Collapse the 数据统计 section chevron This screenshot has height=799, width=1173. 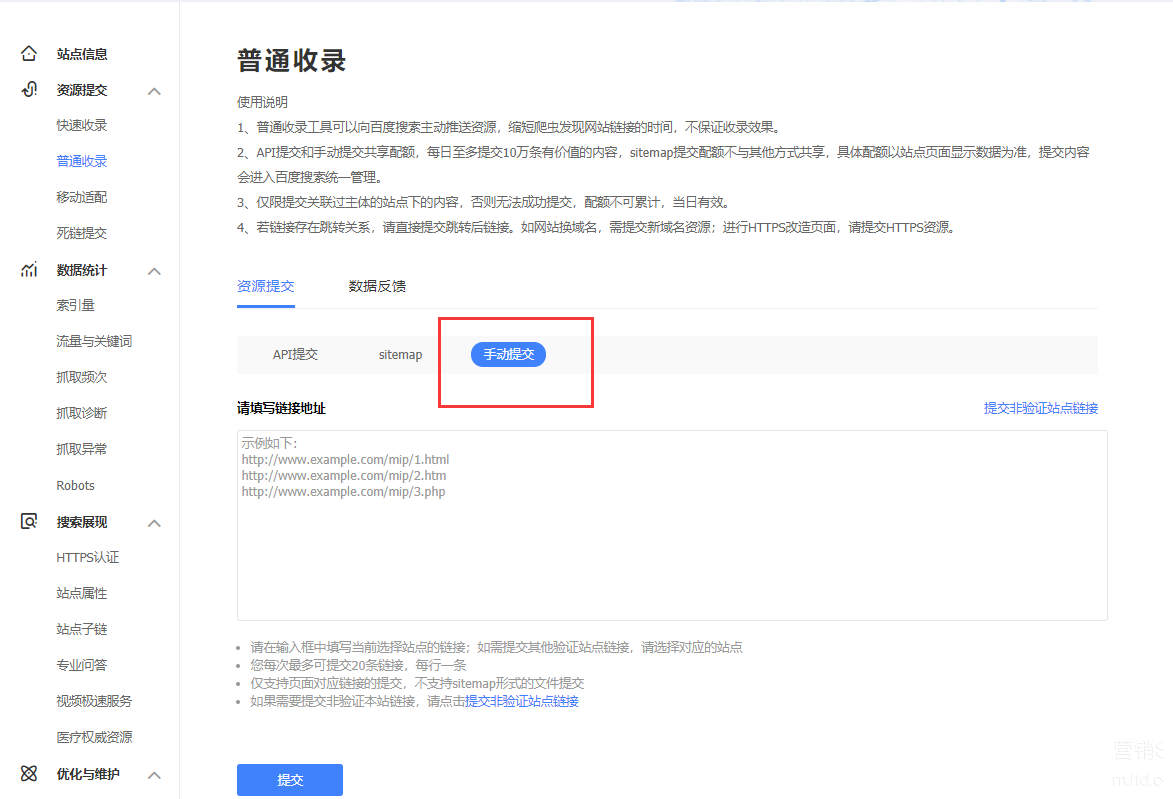pyautogui.click(x=154, y=271)
